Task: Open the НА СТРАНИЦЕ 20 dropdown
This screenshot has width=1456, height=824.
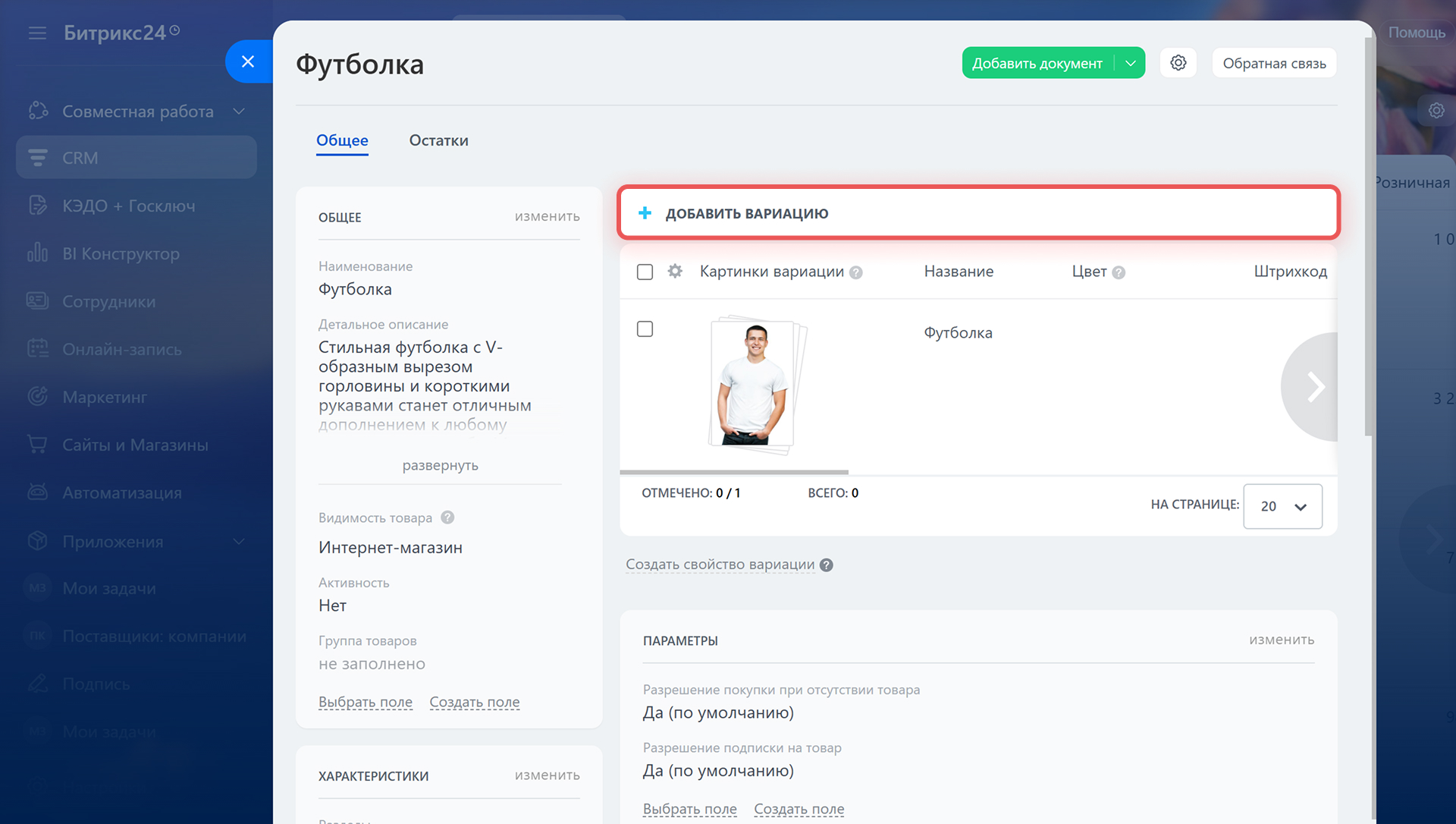Action: point(1282,506)
